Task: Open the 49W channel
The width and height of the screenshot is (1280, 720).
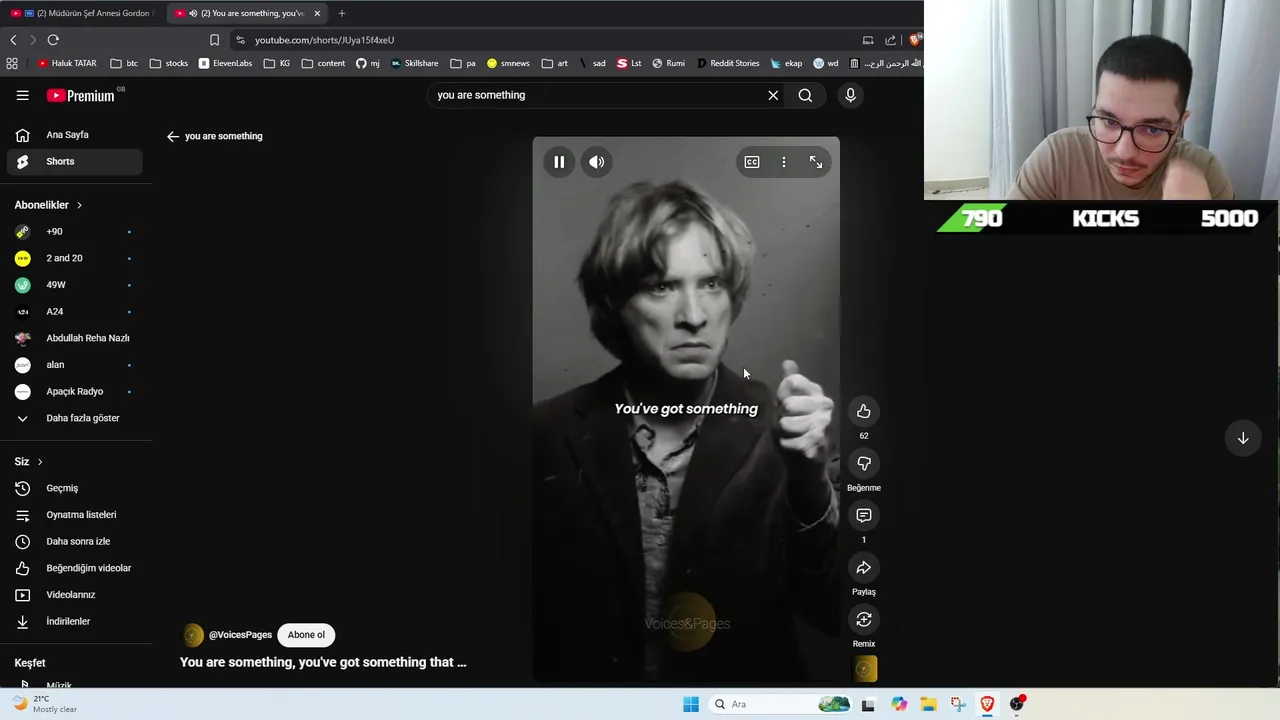Action: click(74, 285)
